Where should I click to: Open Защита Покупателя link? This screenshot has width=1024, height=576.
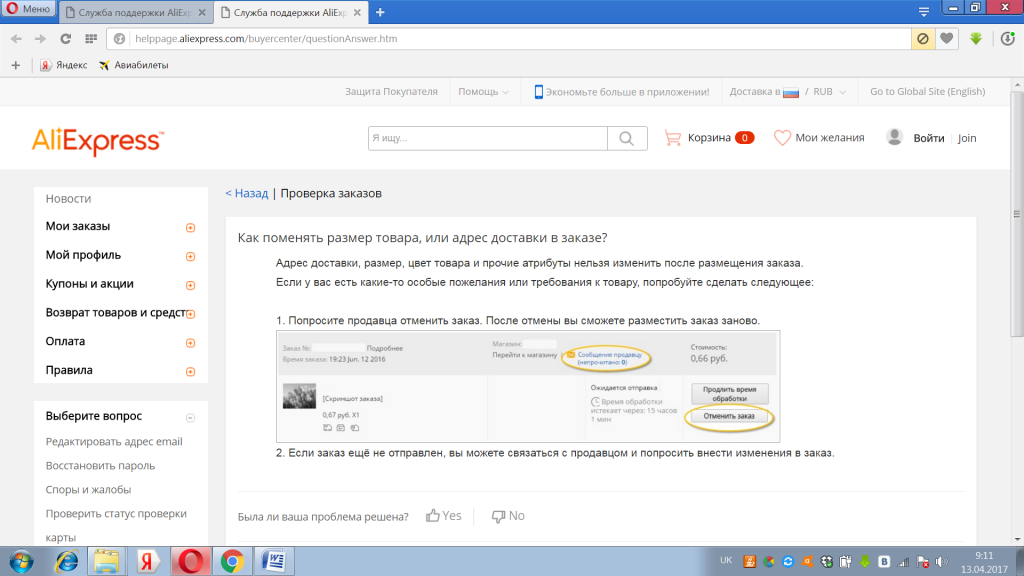click(x=391, y=91)
